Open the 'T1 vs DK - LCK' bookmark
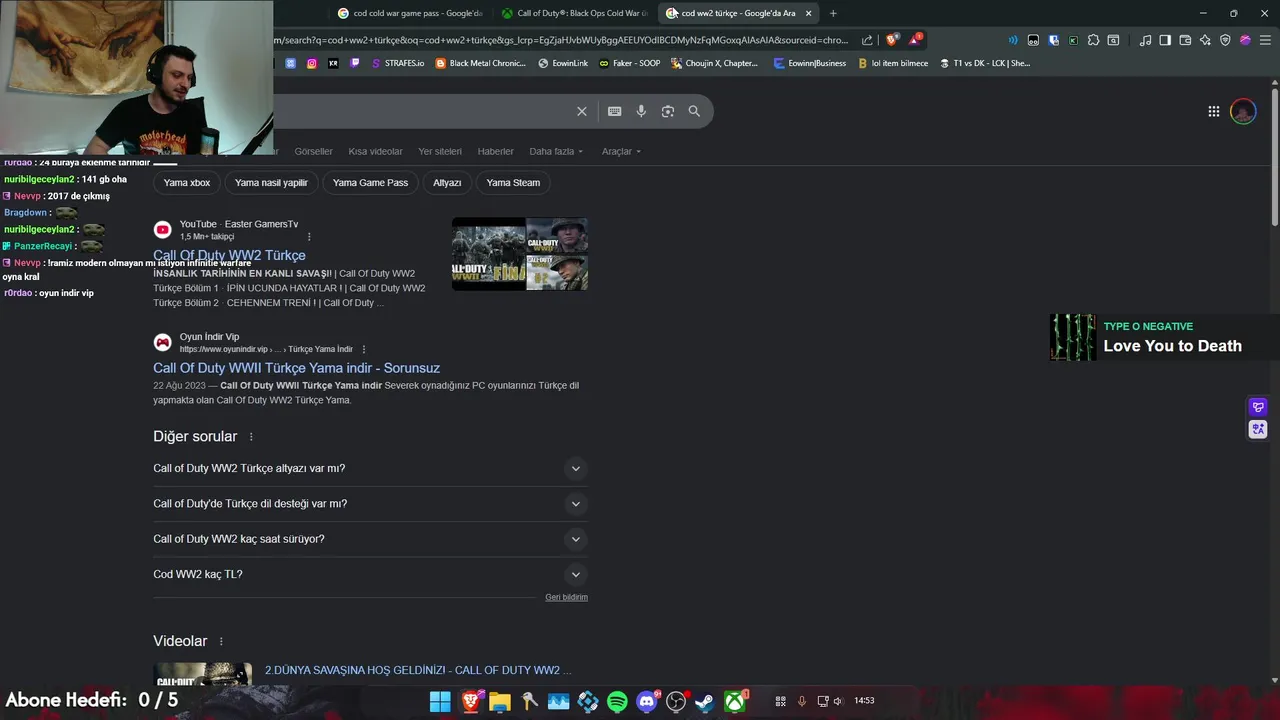 point(984,63)
